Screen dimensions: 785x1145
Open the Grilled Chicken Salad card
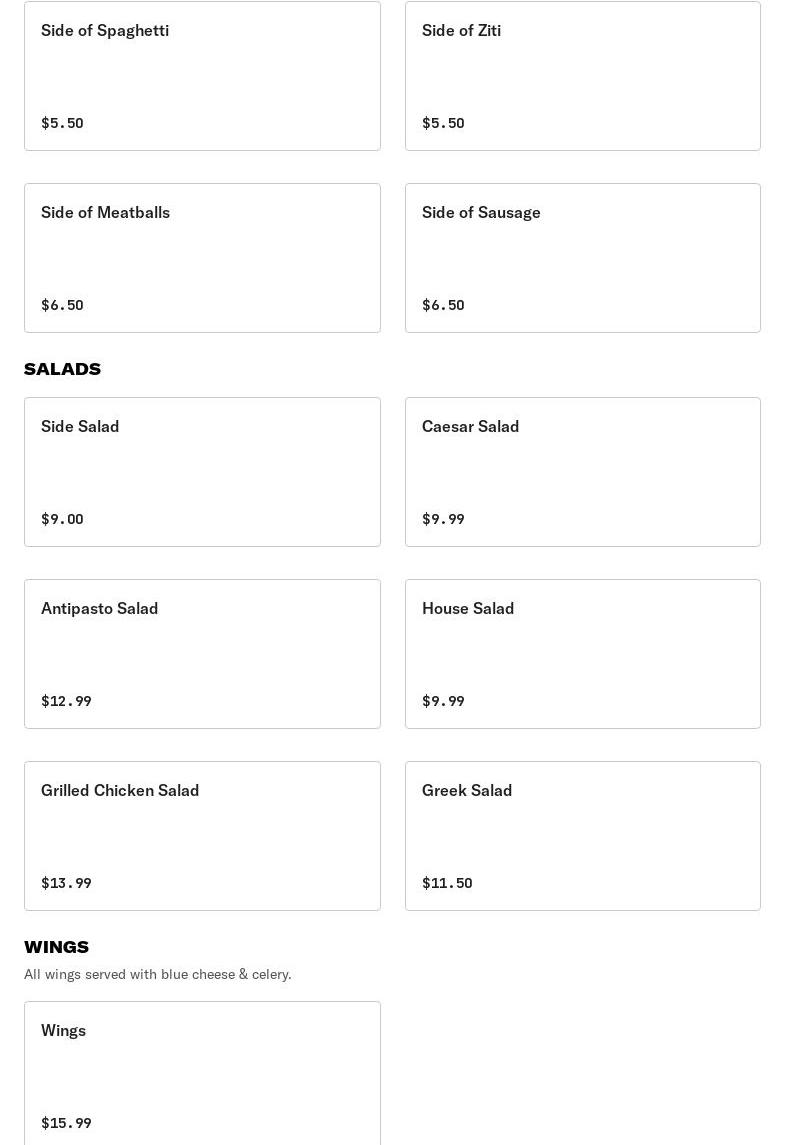pyautogui.click(x=202, y=835)
